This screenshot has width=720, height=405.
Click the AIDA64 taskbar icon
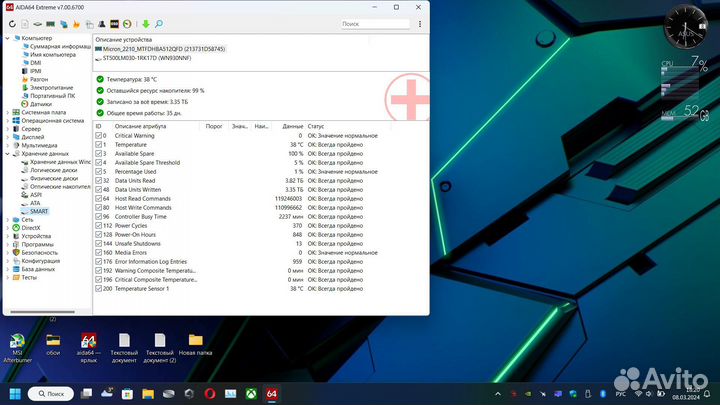272,394
